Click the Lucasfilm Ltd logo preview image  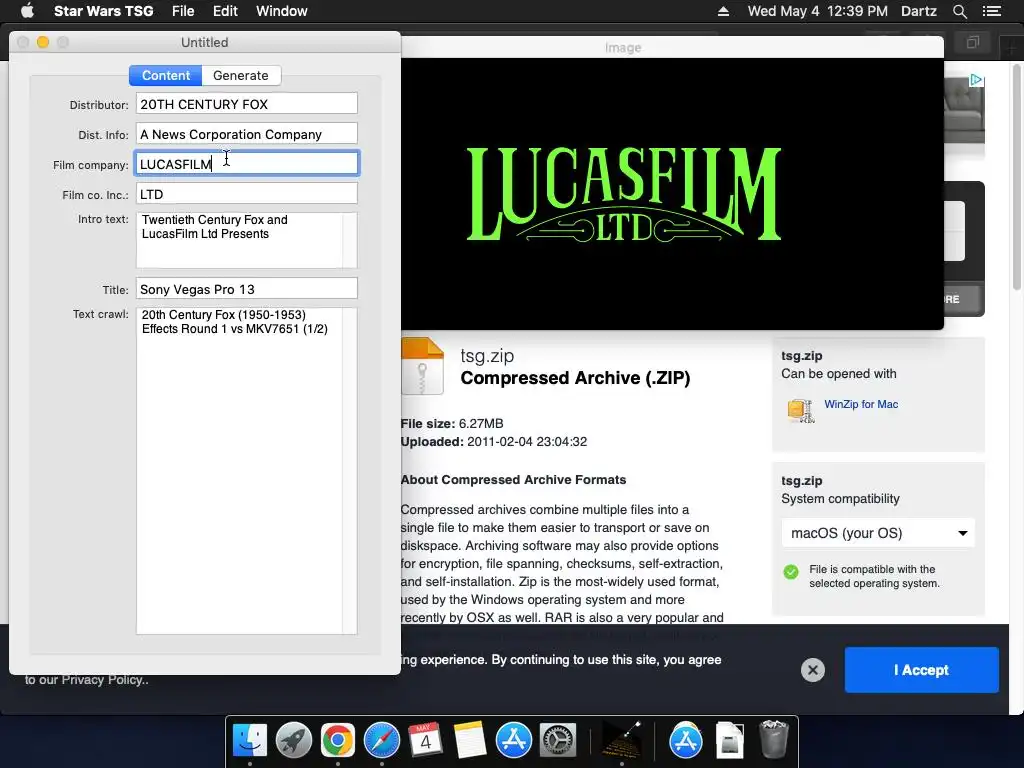pos(624,194)
